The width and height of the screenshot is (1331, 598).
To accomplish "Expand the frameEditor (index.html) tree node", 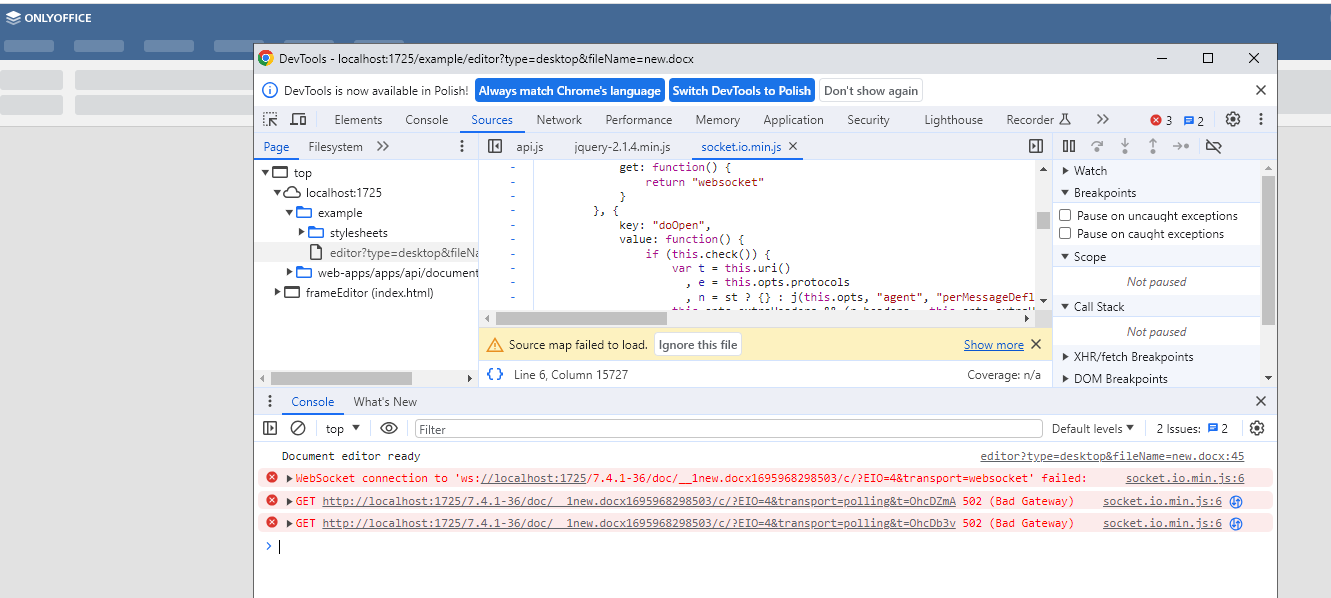I will 279,293.
